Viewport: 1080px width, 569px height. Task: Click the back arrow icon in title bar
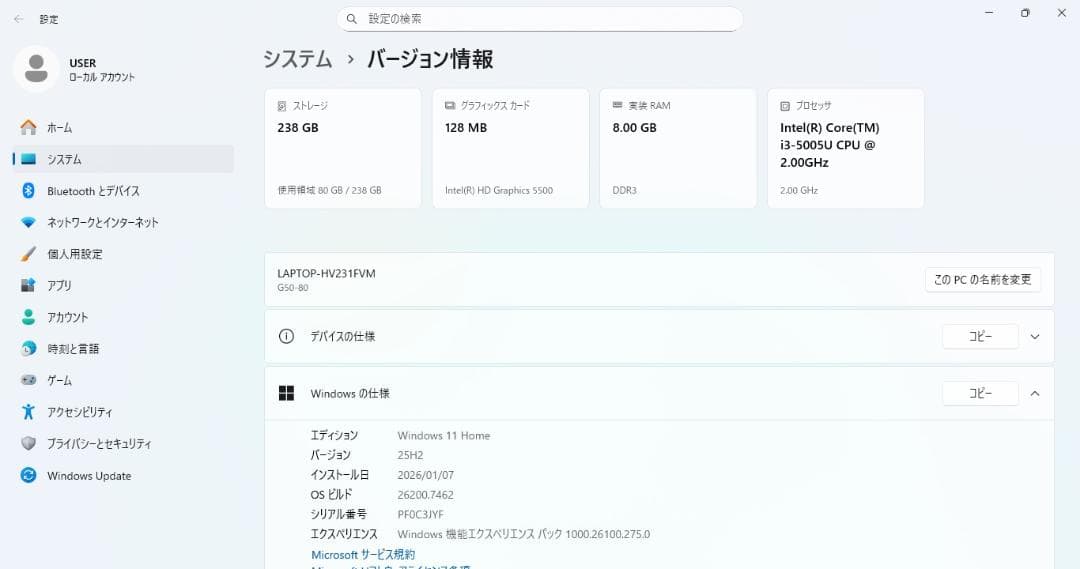[19, 19]
